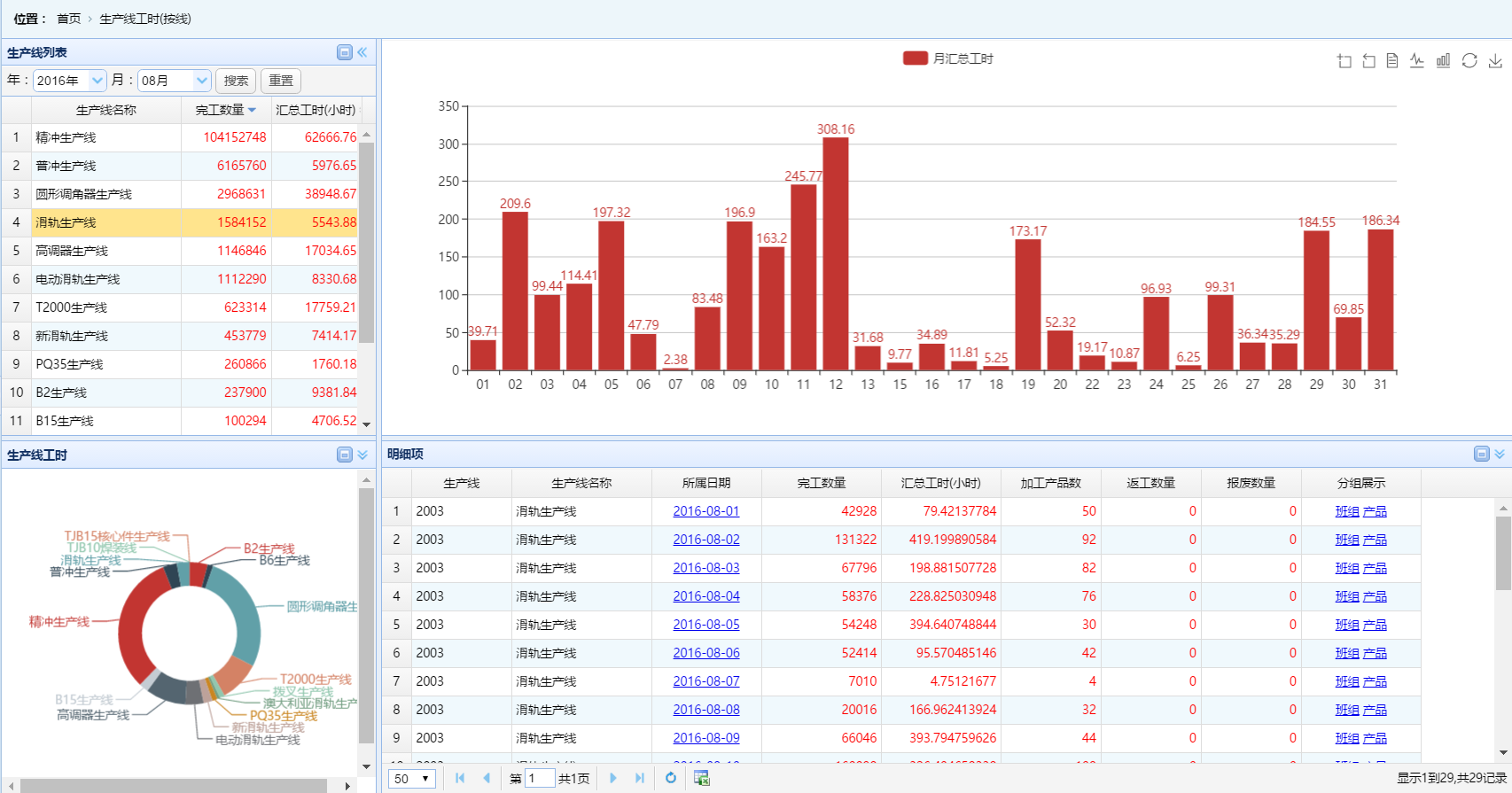
Task: Maximize the 生产线列表 panel
Action: click(x=345, y=53)
